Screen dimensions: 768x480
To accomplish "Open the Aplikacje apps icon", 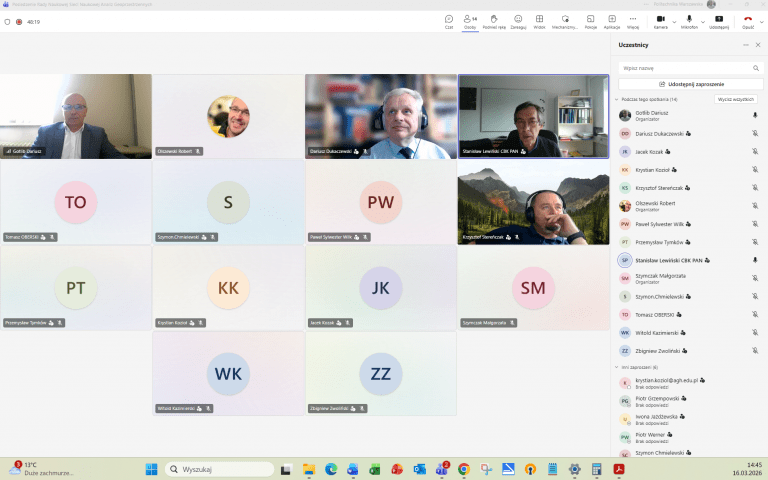I will tap(612, 22).
